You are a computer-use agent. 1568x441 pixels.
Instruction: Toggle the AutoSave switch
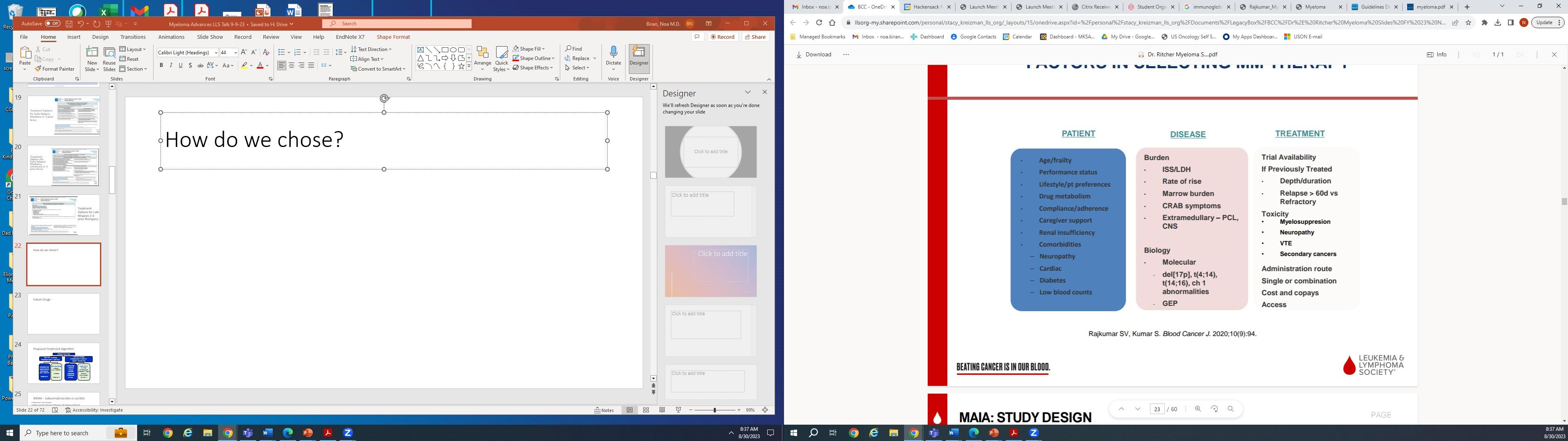(x=52, y=24)
